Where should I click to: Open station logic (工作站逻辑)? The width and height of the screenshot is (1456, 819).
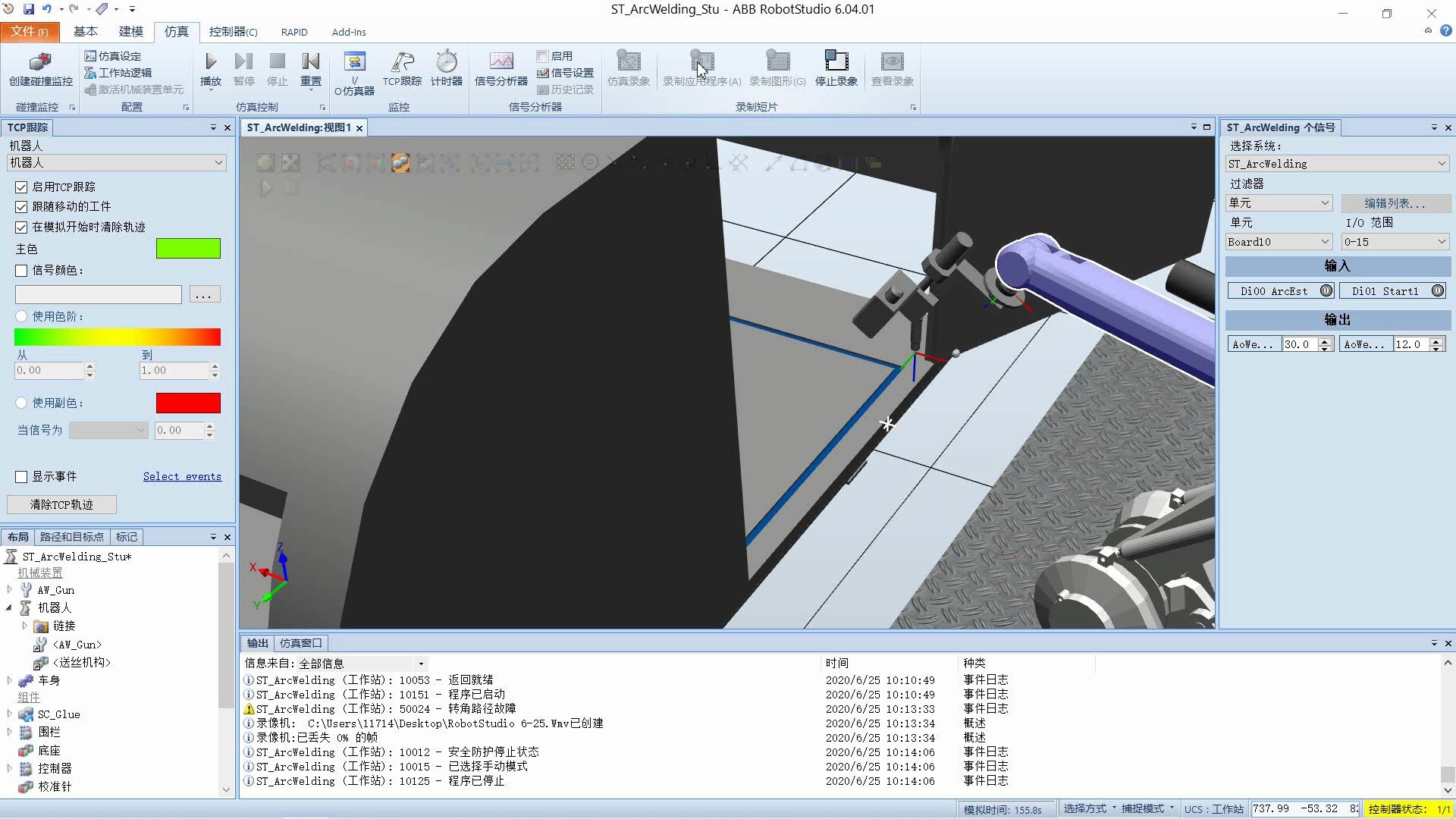pos(118,73)
